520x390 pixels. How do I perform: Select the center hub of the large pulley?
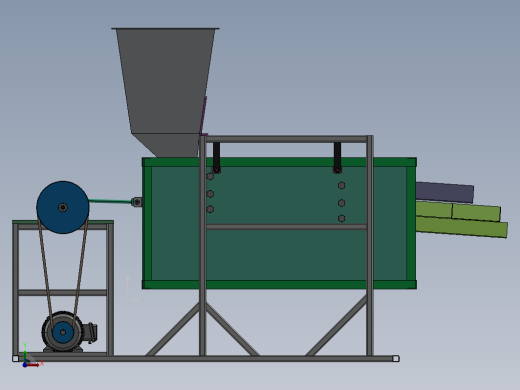click(63, 207)
